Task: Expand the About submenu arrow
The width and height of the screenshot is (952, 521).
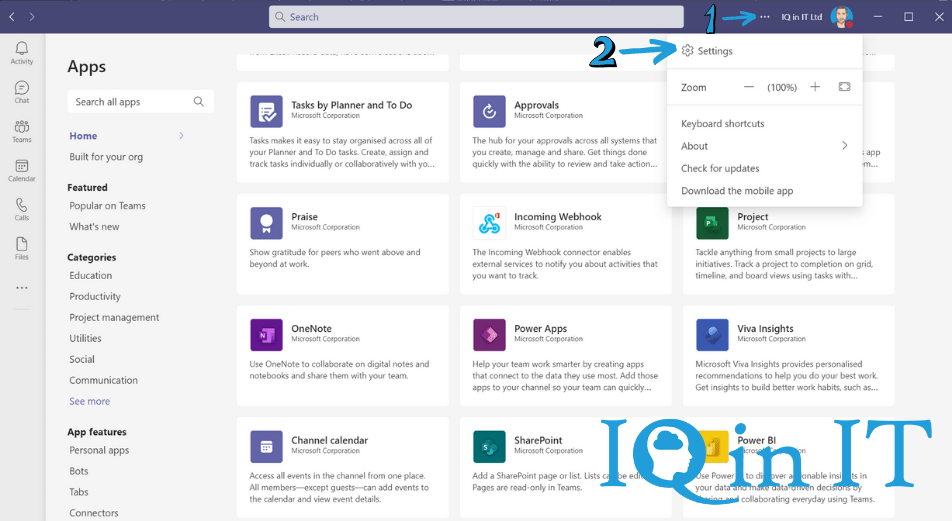Action: pyautogui.click(x=845, y=145)
